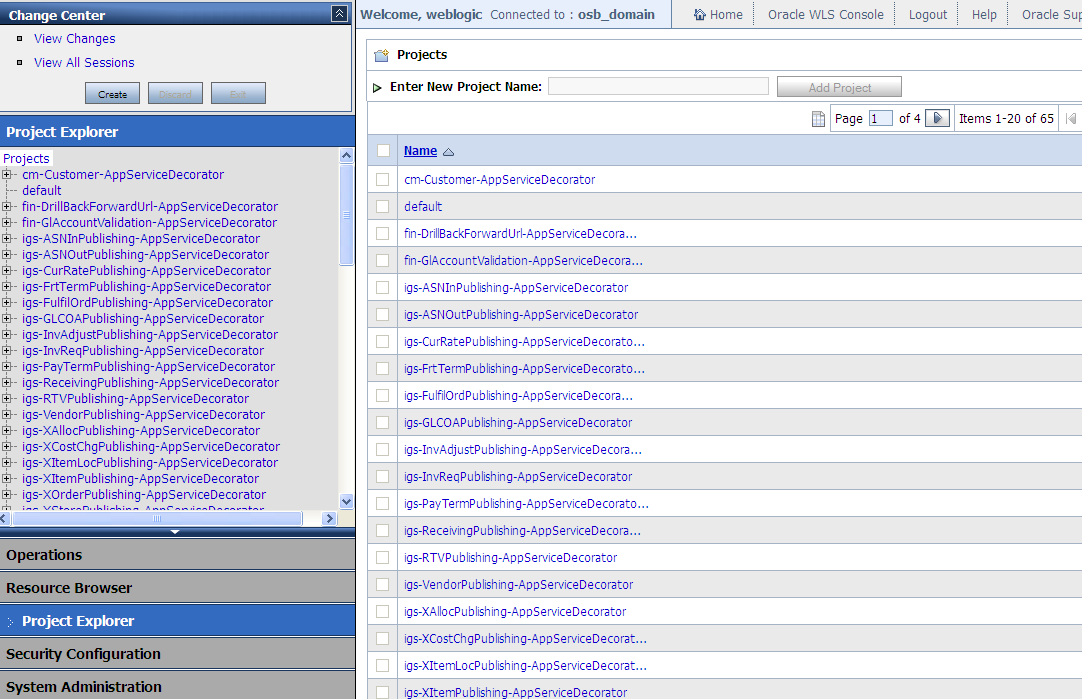1082x699 pixels.
Task: Select igs-XOrderPublishing-AppServiceDecorator tree item
Action: pos(144,495)
